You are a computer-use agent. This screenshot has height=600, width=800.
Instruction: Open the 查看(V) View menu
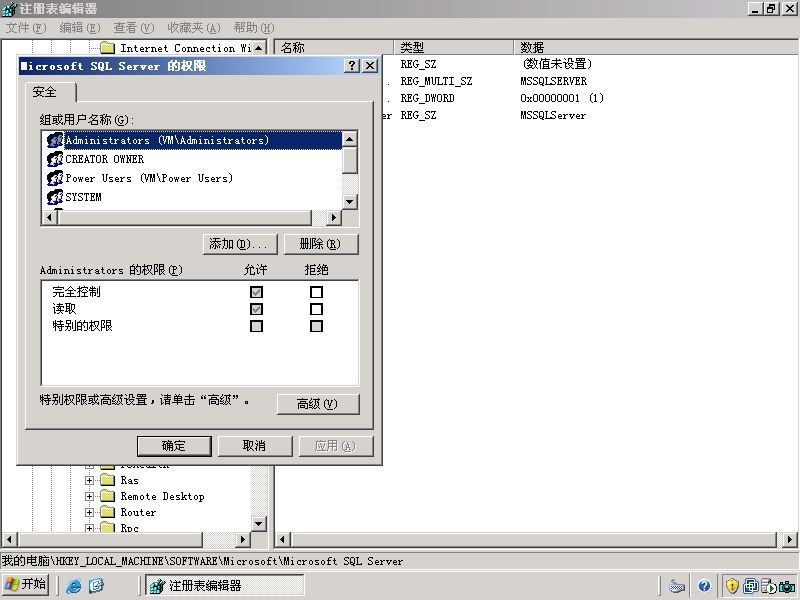(134, 28)
